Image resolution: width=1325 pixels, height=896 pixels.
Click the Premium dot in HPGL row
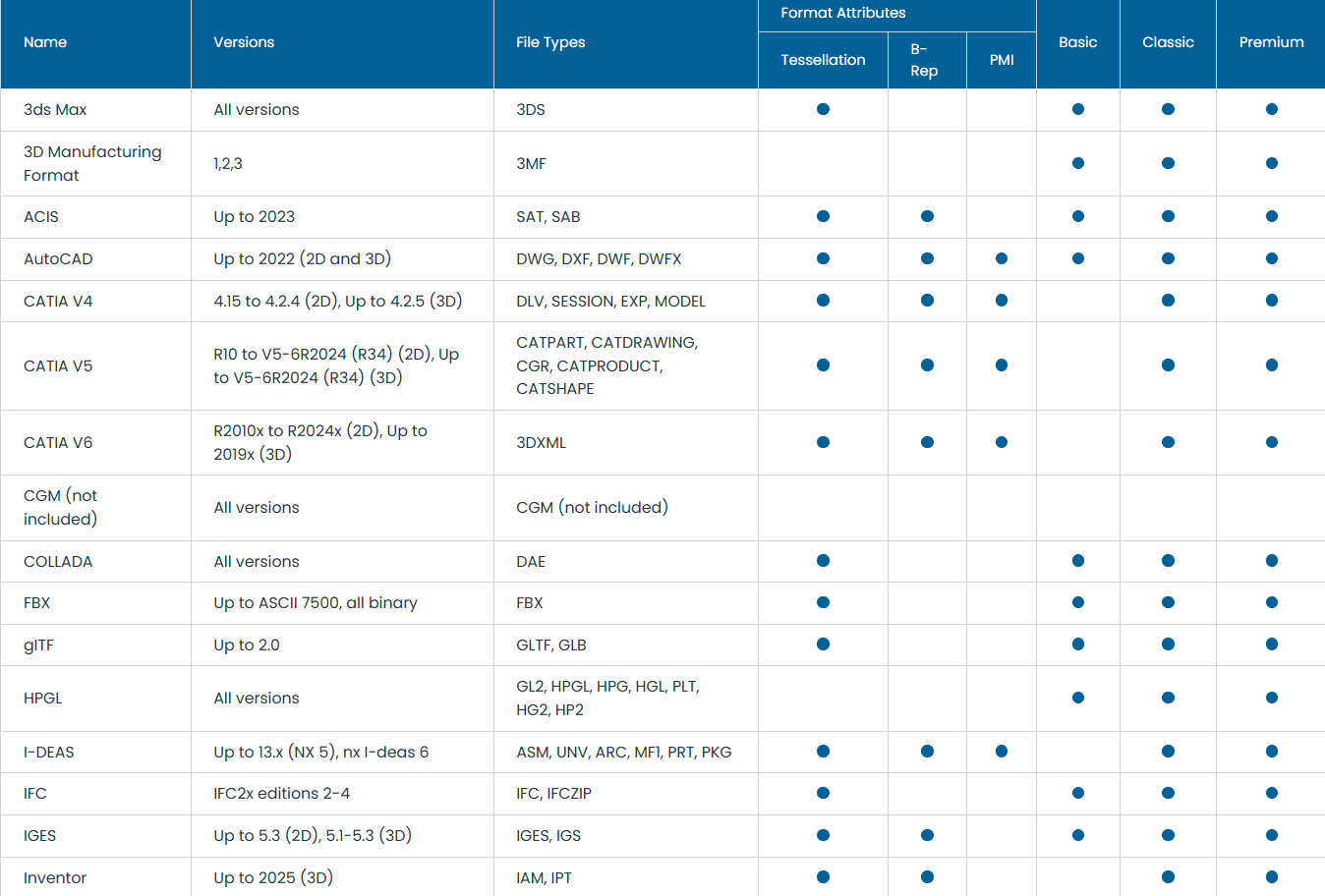pos(1271,698)
